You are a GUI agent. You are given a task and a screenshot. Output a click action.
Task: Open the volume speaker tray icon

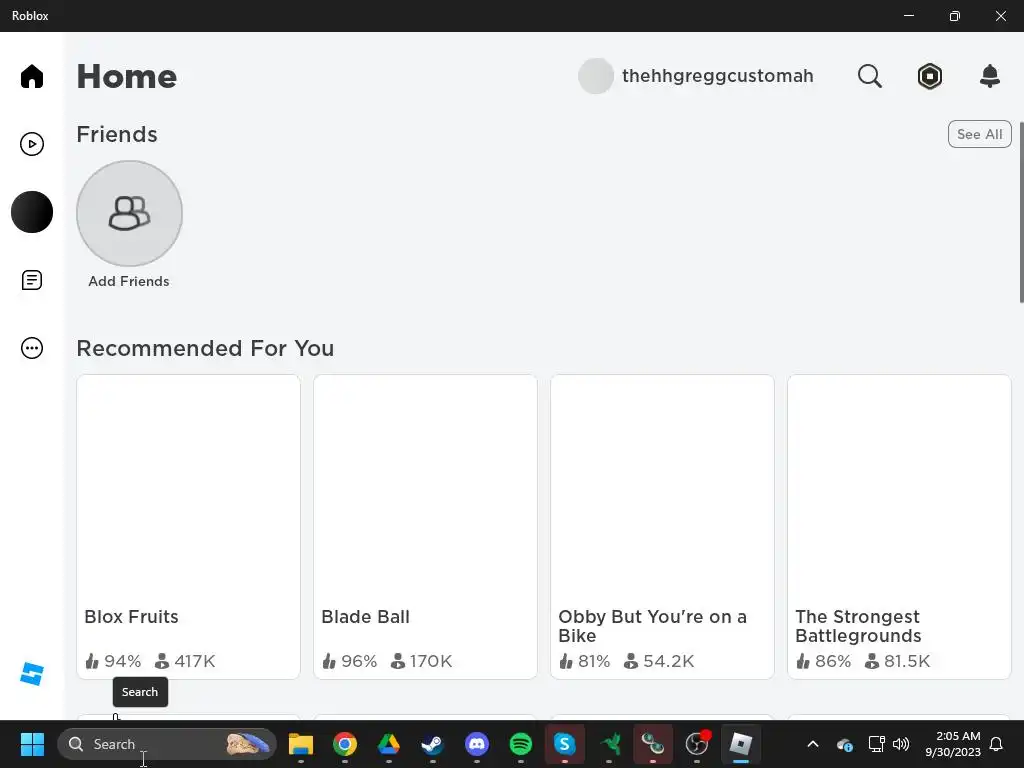tap(901, 744)
